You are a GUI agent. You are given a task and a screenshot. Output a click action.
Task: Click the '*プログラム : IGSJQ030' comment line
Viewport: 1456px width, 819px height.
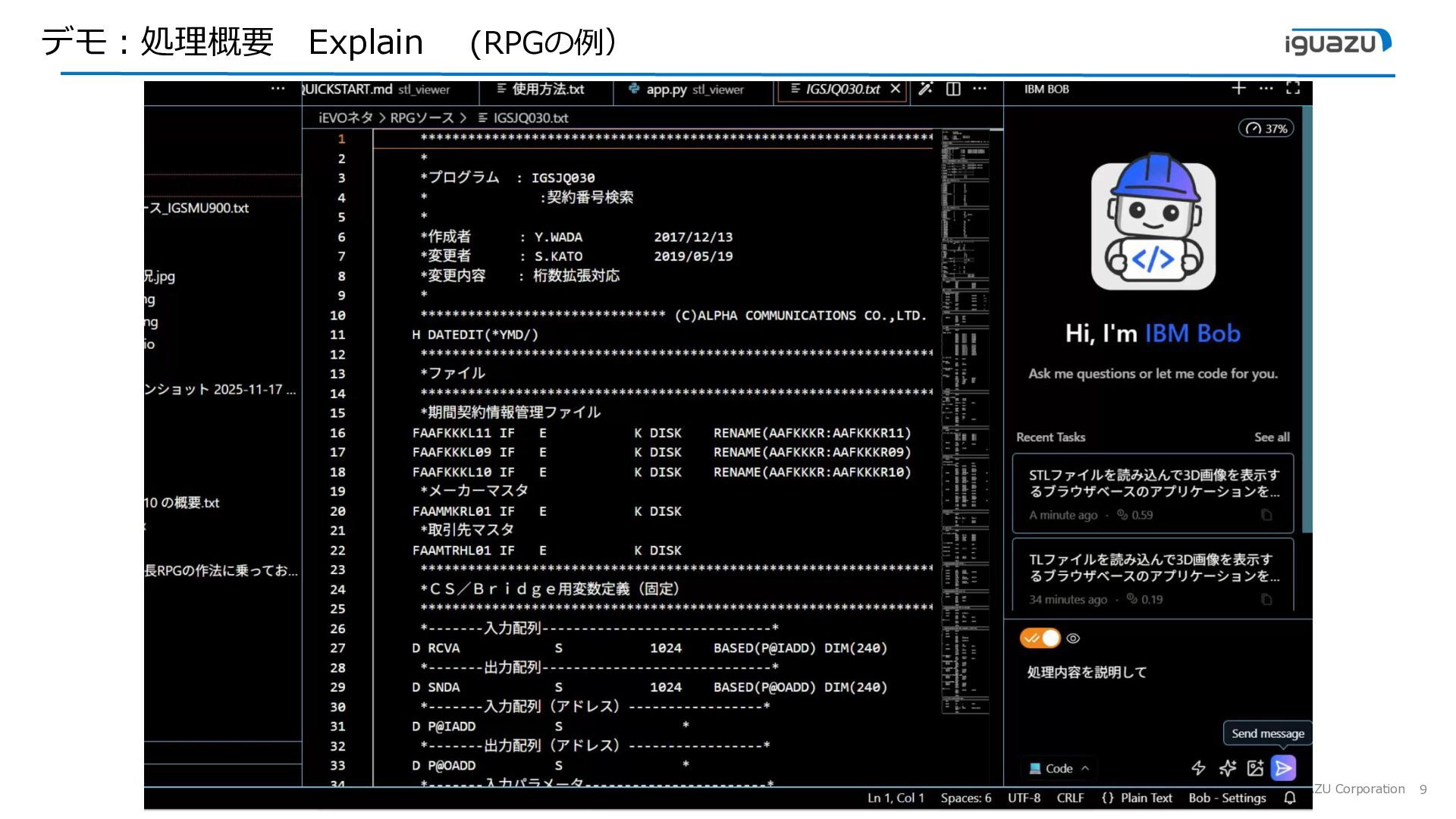click(507, 177)
